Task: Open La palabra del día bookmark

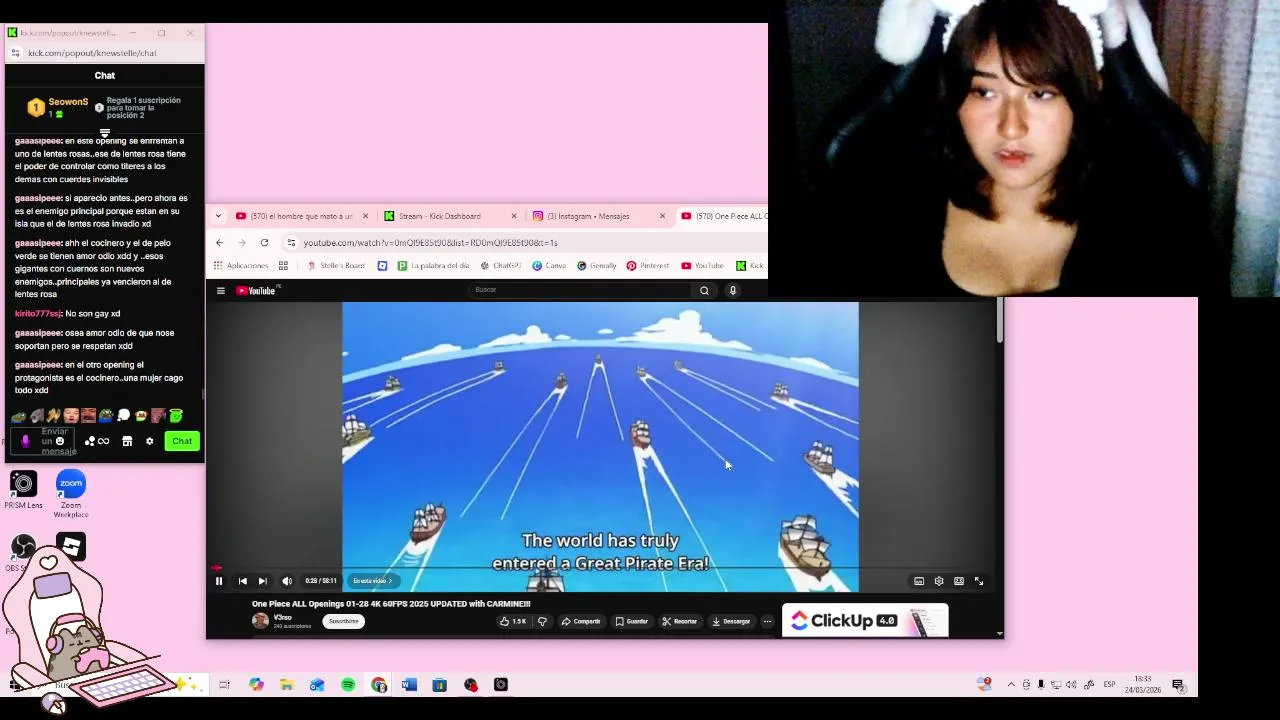Action: point(433,266)
